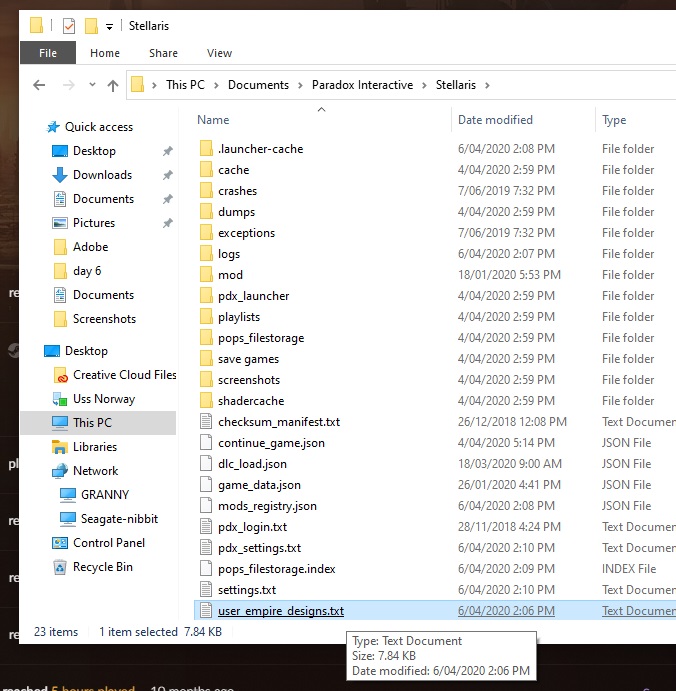Switch to the Home ribbon tab
This screenshot has height=691, width=676.
coord(105,53)
